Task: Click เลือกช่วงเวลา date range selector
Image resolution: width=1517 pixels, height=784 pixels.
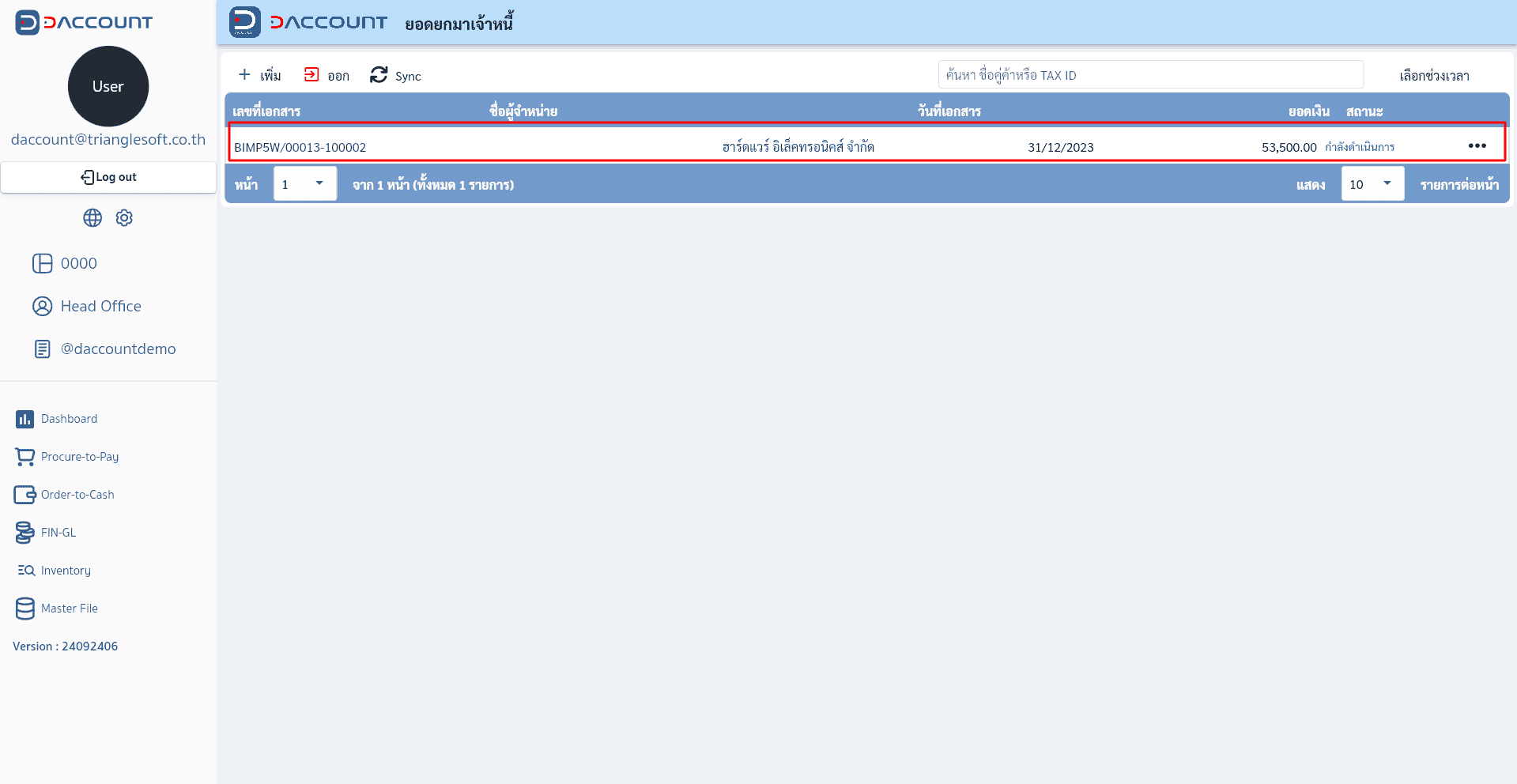Action: pyautogui.click(x=1434, y=76)
